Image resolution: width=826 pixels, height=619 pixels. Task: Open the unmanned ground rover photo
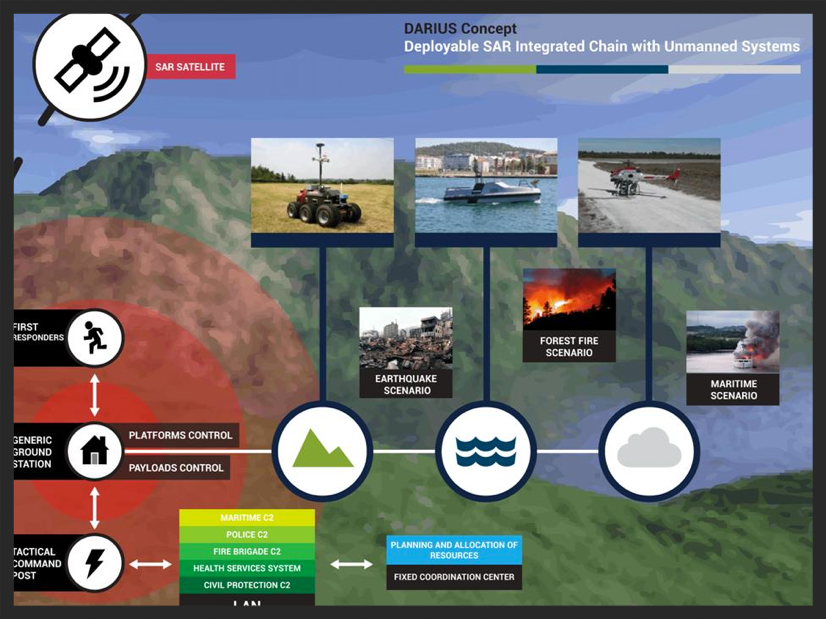point(322,185)
